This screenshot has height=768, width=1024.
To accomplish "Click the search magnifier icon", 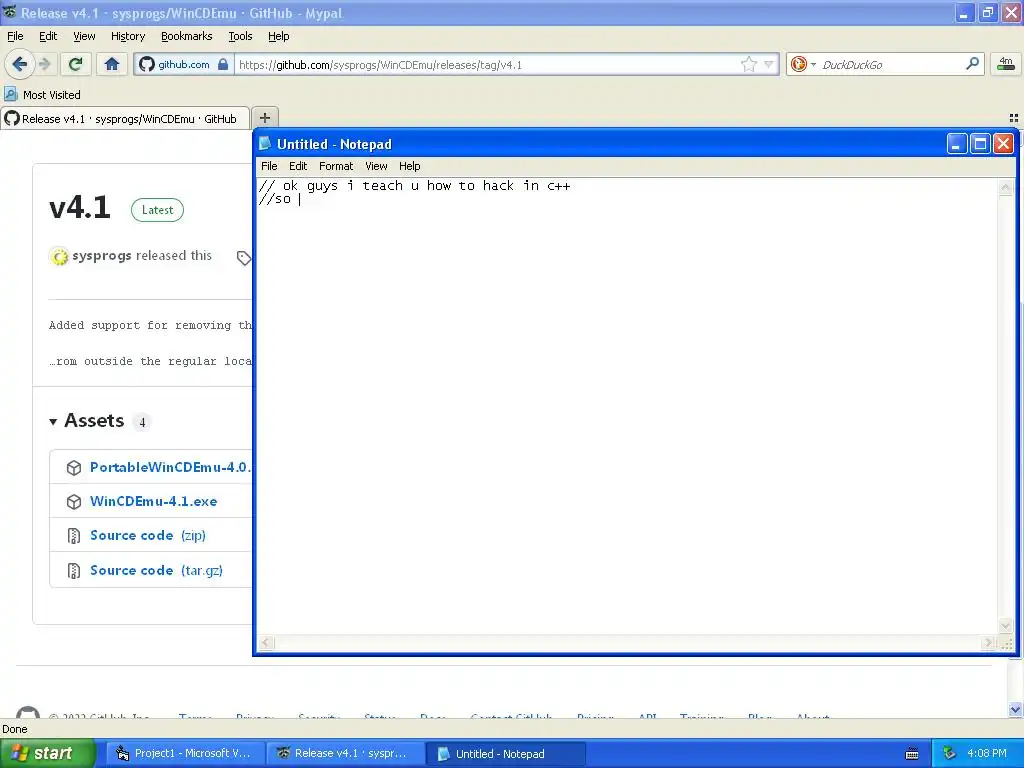I will point(972,63).
